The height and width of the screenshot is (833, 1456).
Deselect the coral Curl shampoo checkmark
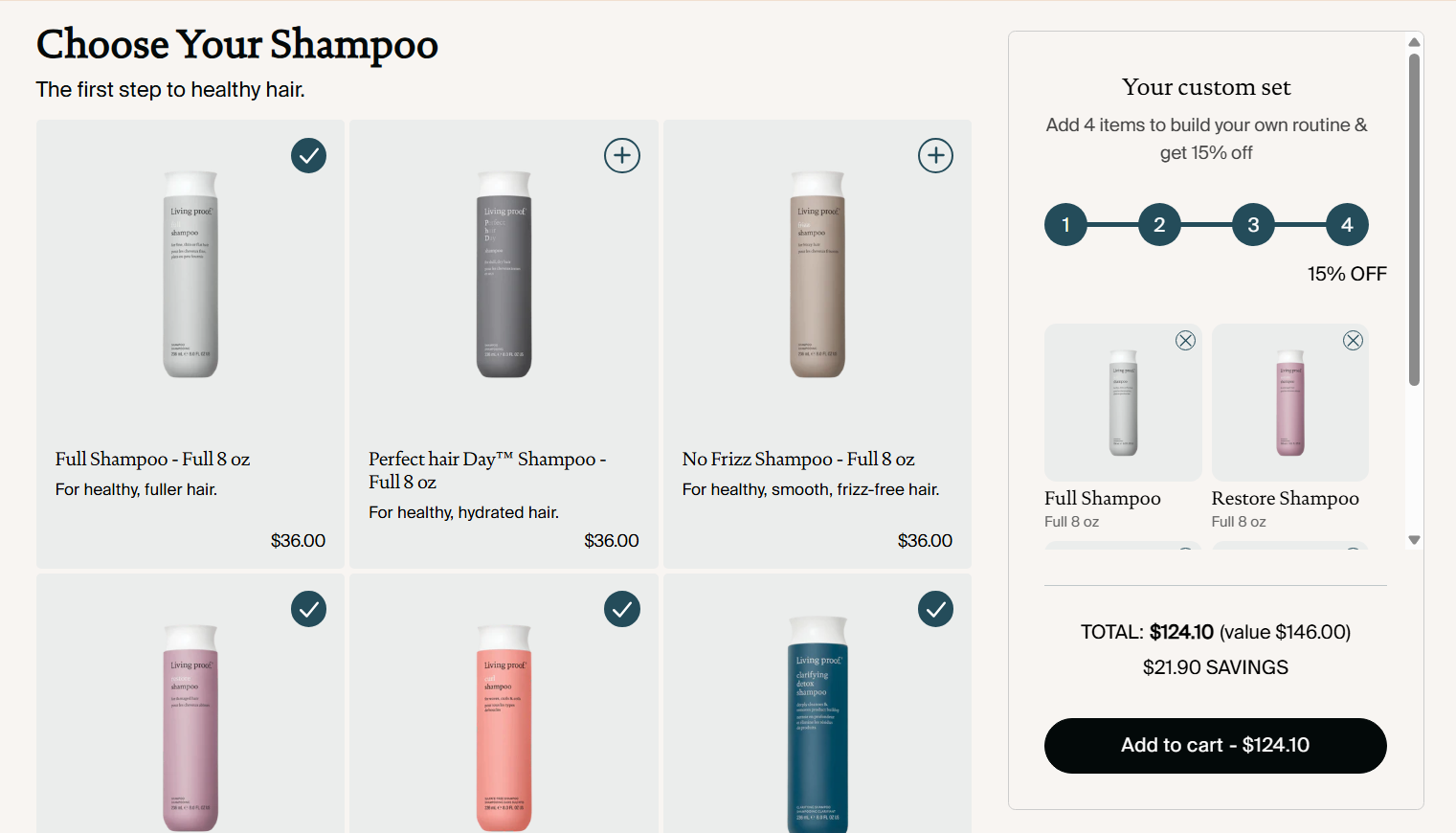(622, 609)
